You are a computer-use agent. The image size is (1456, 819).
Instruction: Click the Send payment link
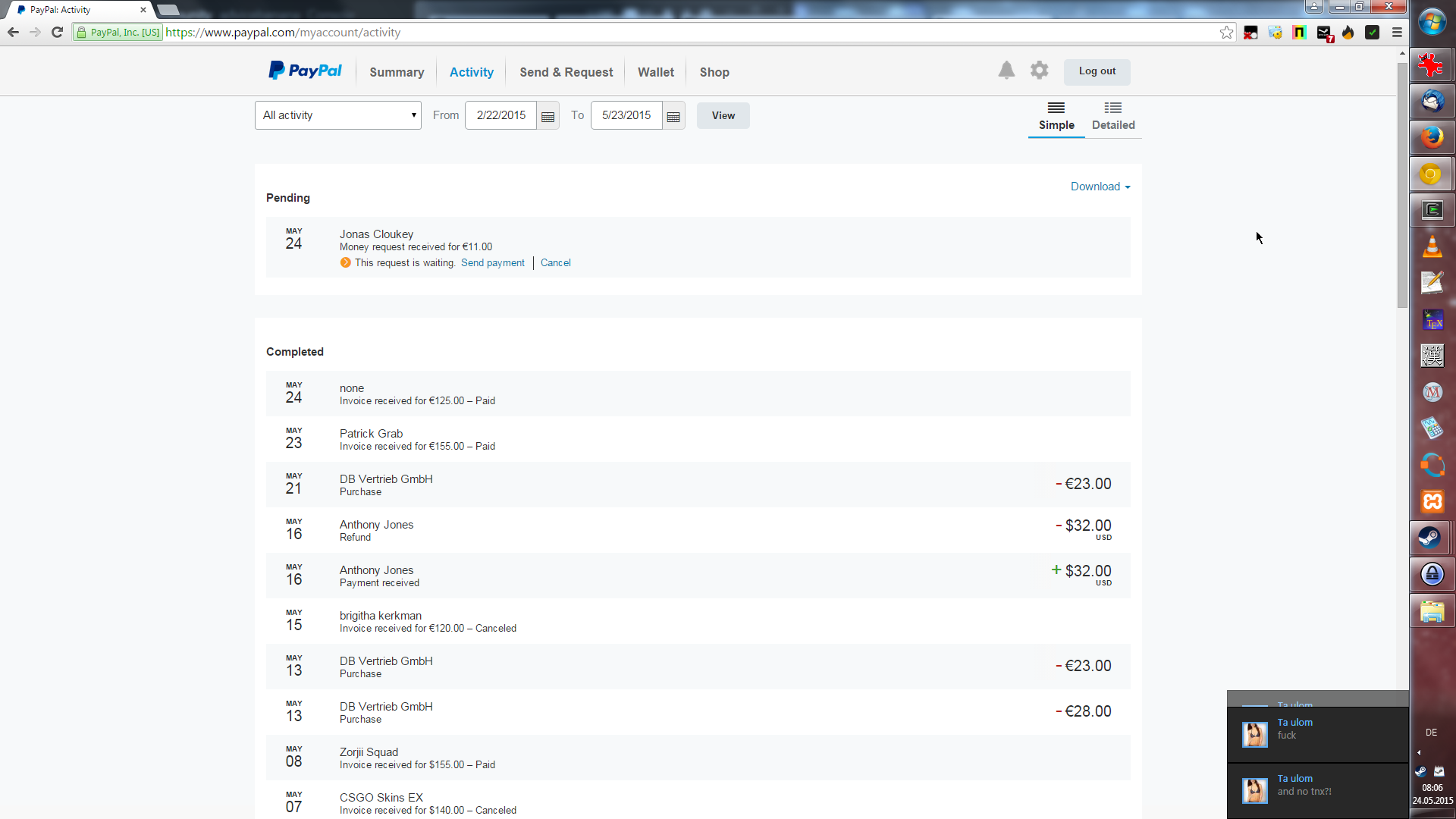pyautogui.click(x=492, y=263)
